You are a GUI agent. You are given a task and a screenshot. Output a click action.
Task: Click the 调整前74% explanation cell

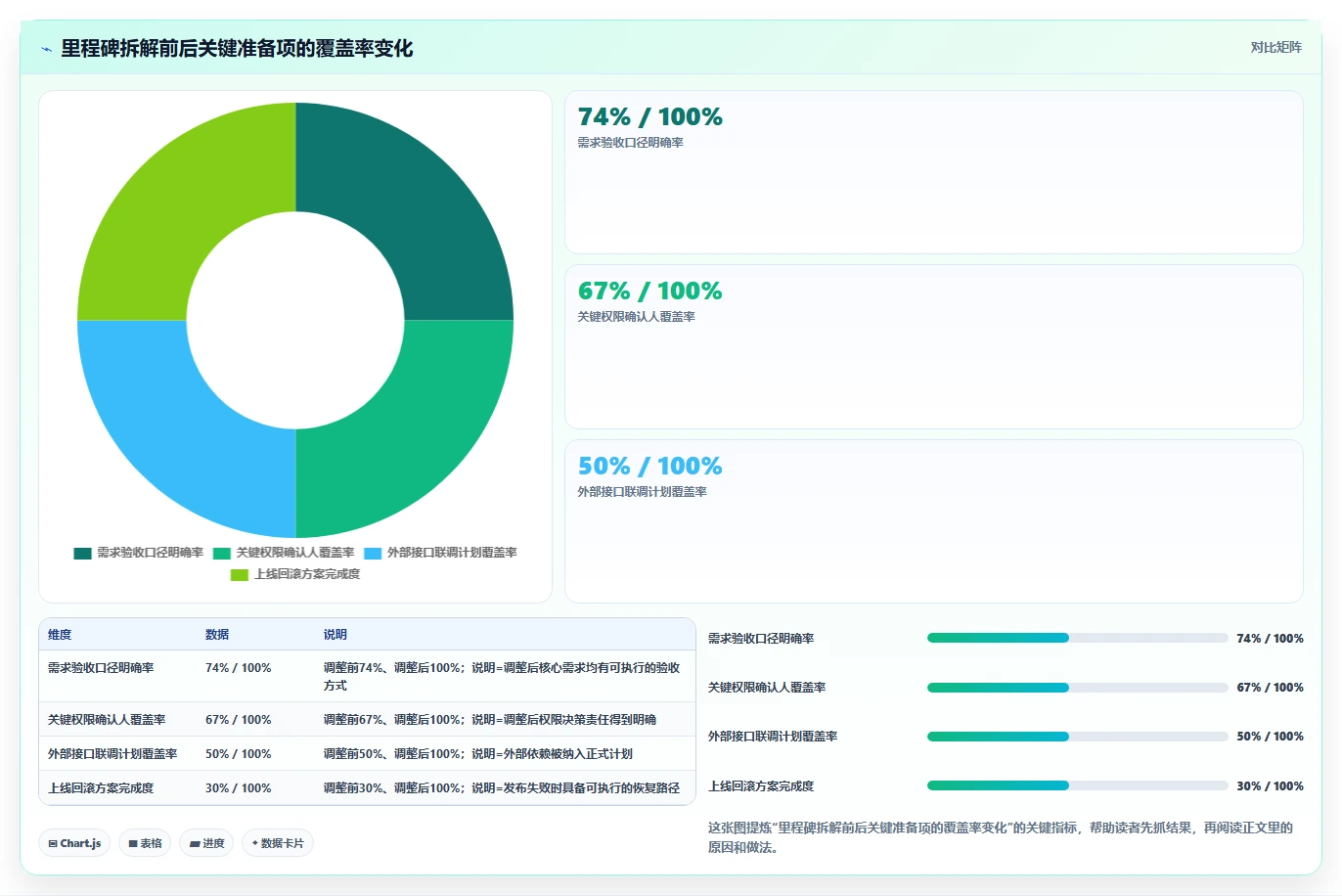pyautogui.click(x=502, y=677)
